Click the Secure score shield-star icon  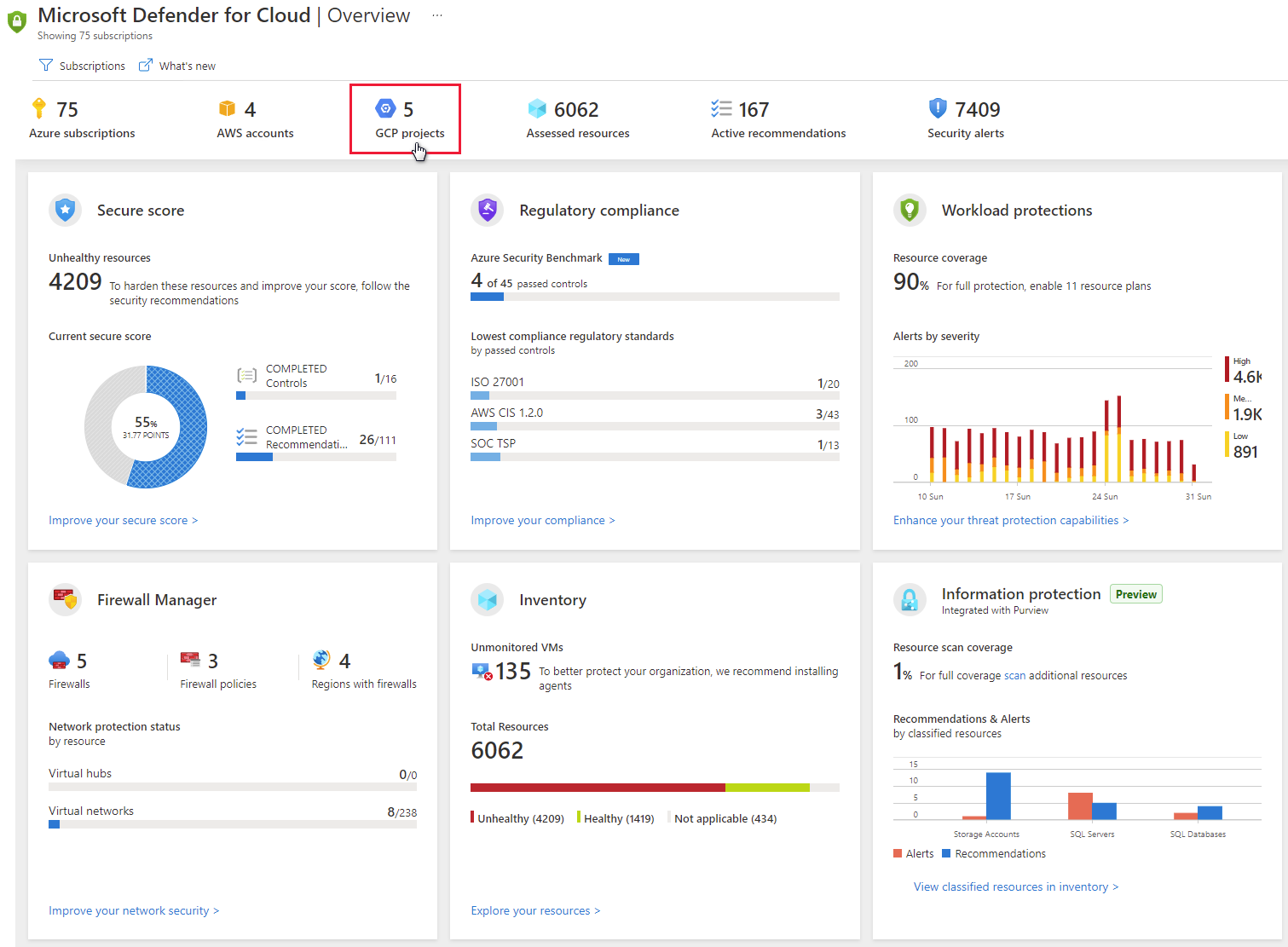(x=65, y=210)
